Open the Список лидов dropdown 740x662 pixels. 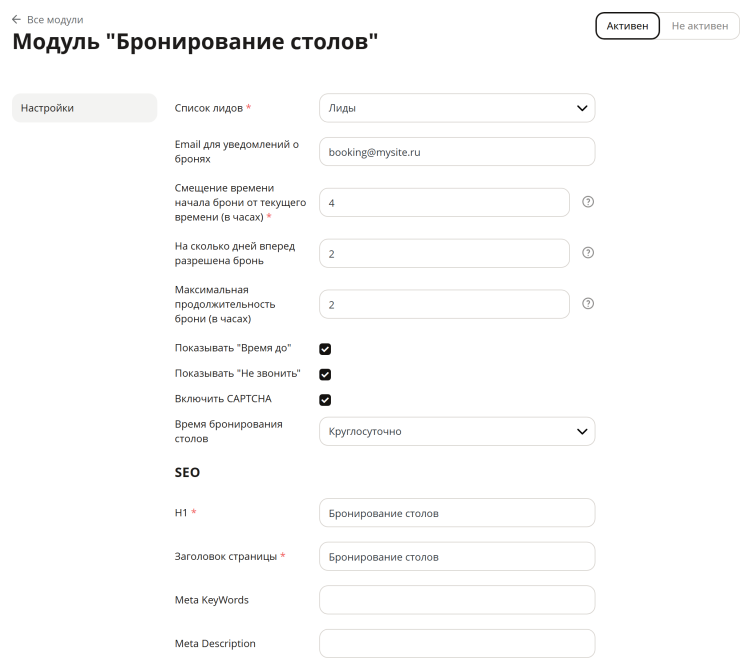click(457, 108)
